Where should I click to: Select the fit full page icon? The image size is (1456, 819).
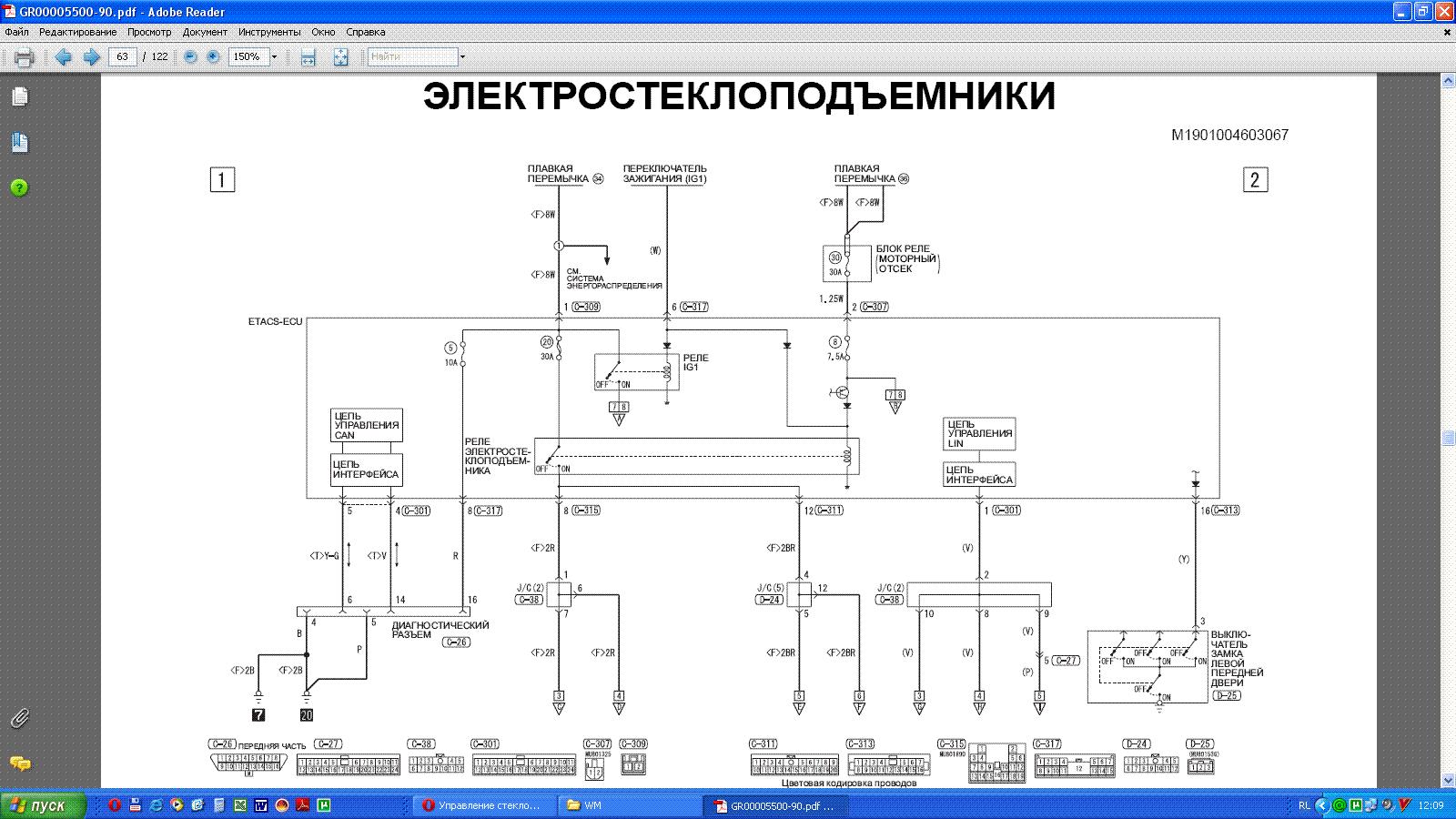(340, 57)
